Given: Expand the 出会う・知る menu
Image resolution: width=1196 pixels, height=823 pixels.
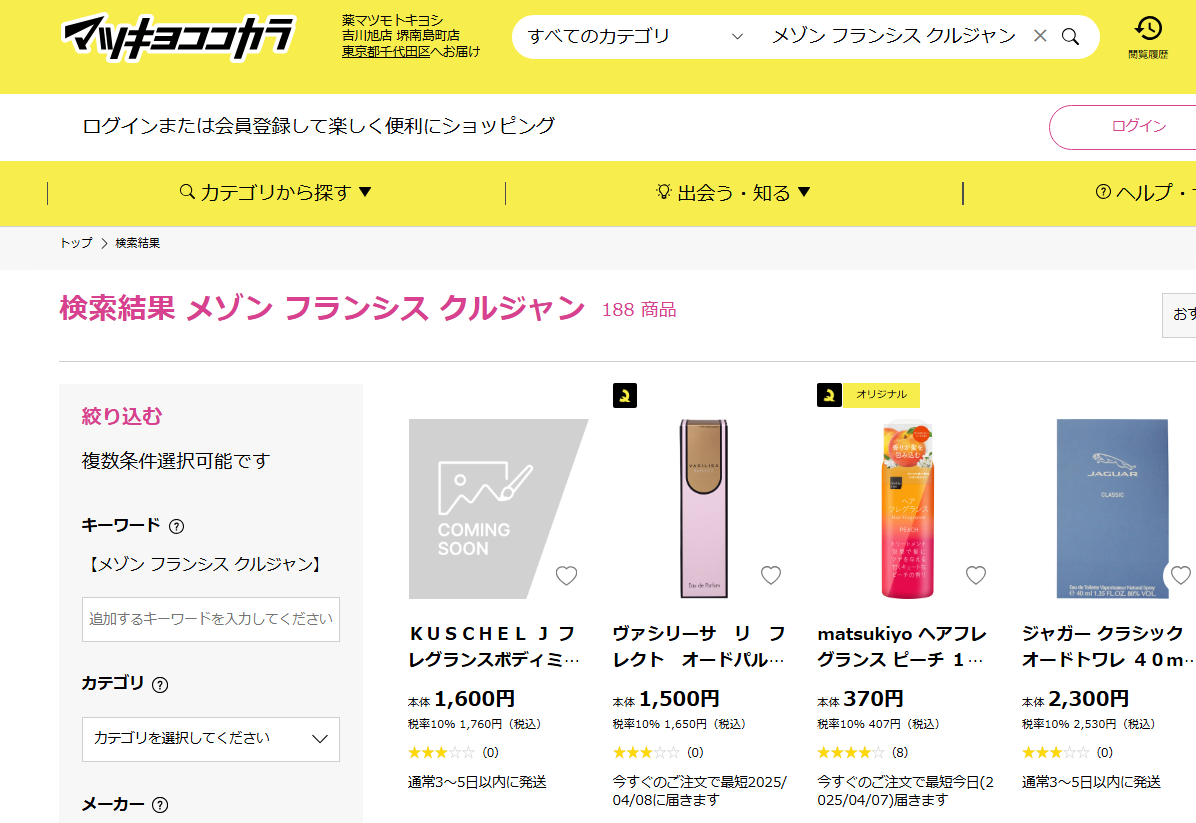Looking at the screenshot, I should (733, 193).
